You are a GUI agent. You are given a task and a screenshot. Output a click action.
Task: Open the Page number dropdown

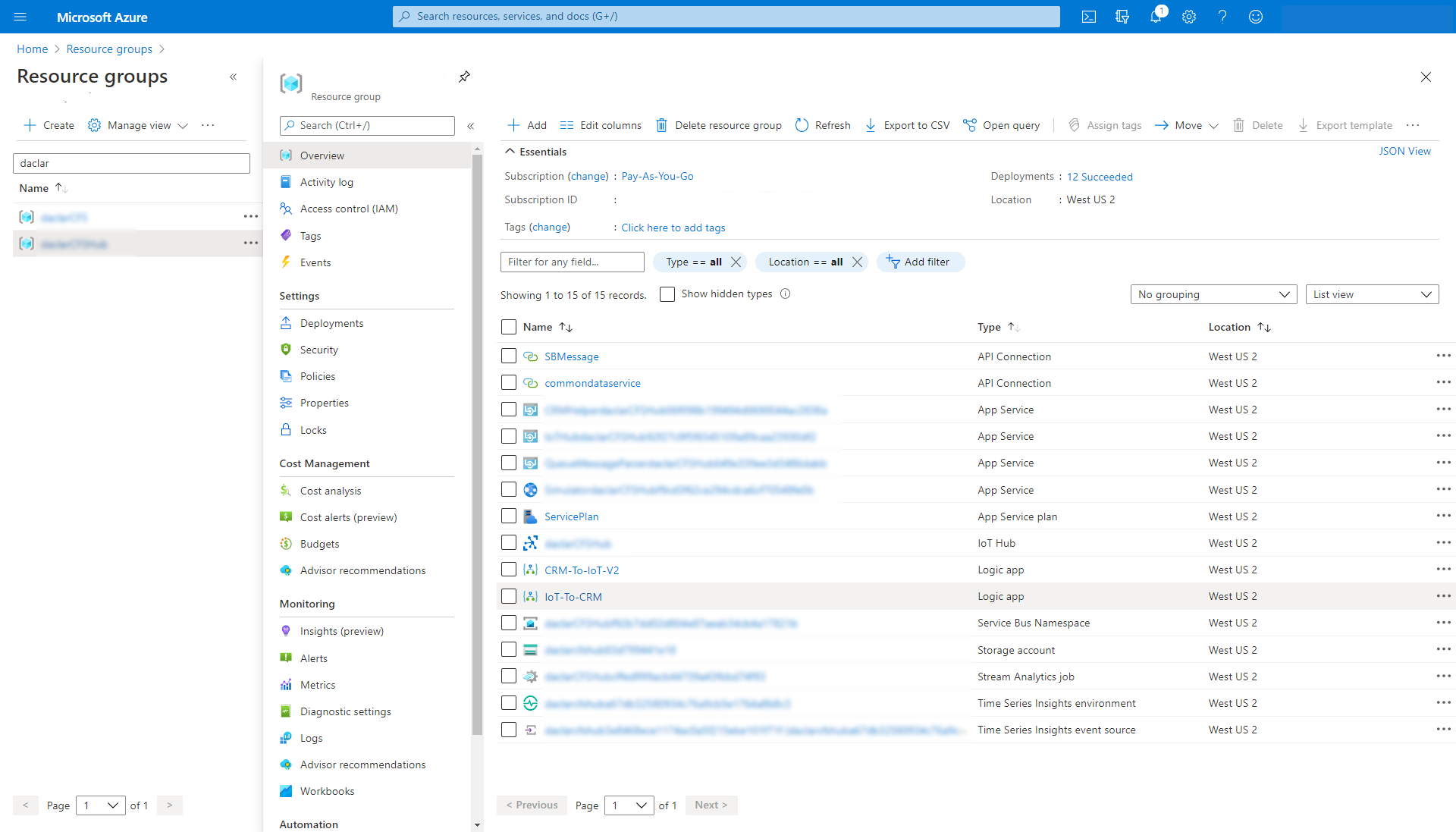[x=628, y=804]
